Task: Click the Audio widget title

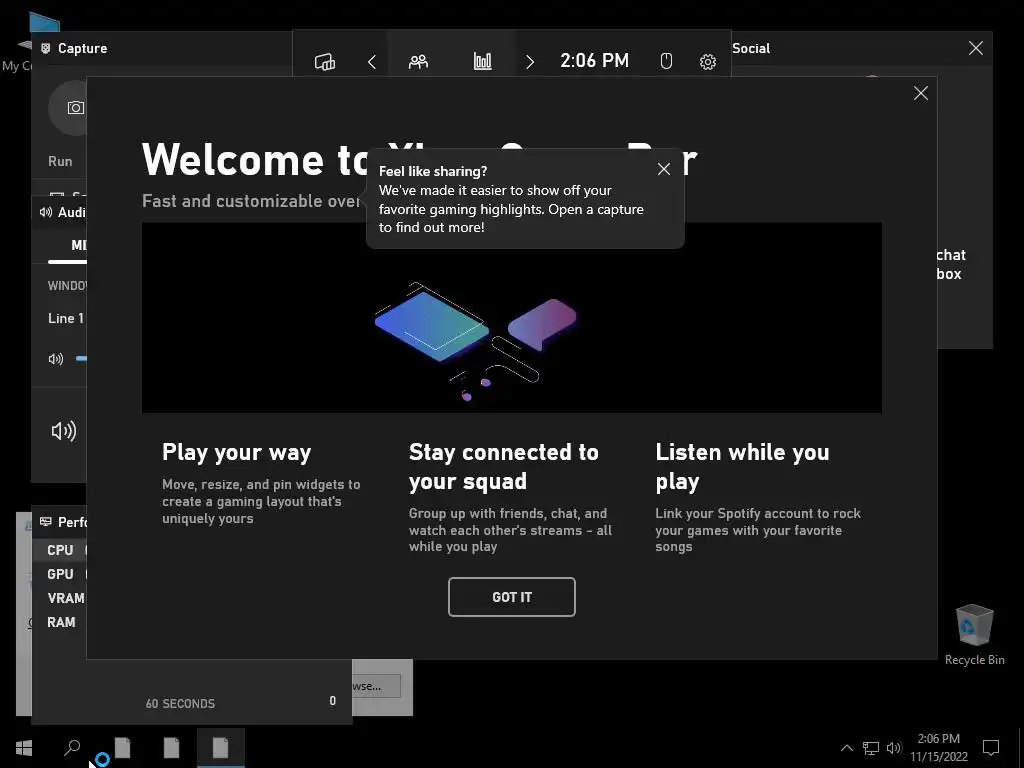Action: click(x=71, y=212)
